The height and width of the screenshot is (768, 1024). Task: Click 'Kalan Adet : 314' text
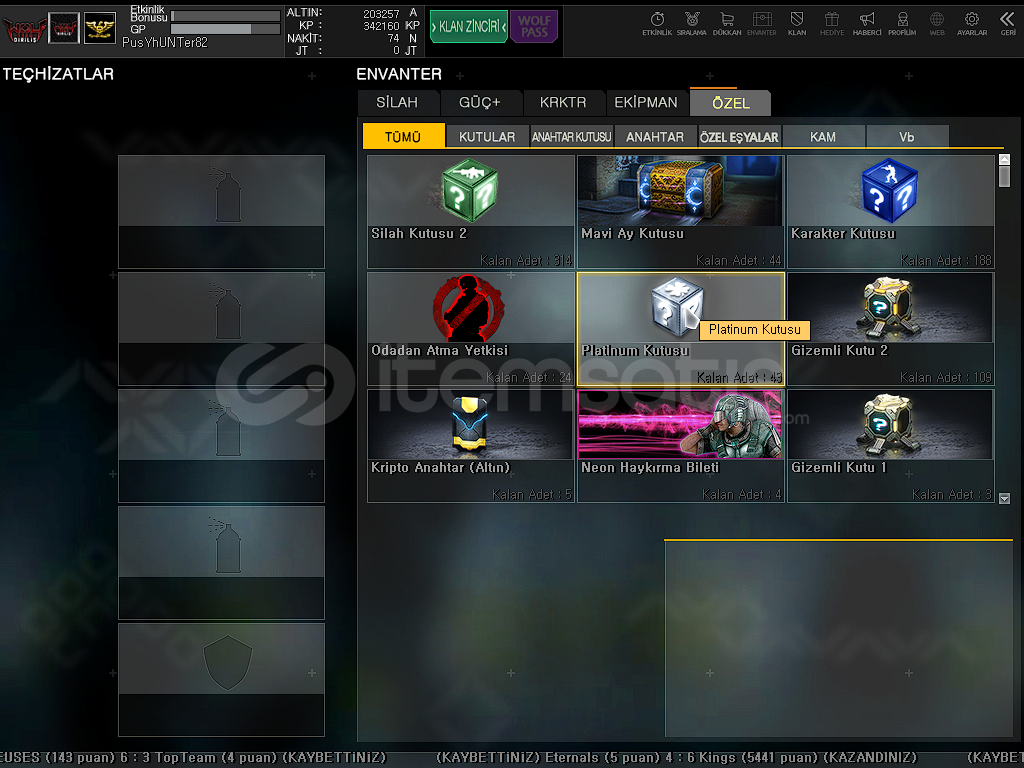[526, 261]
